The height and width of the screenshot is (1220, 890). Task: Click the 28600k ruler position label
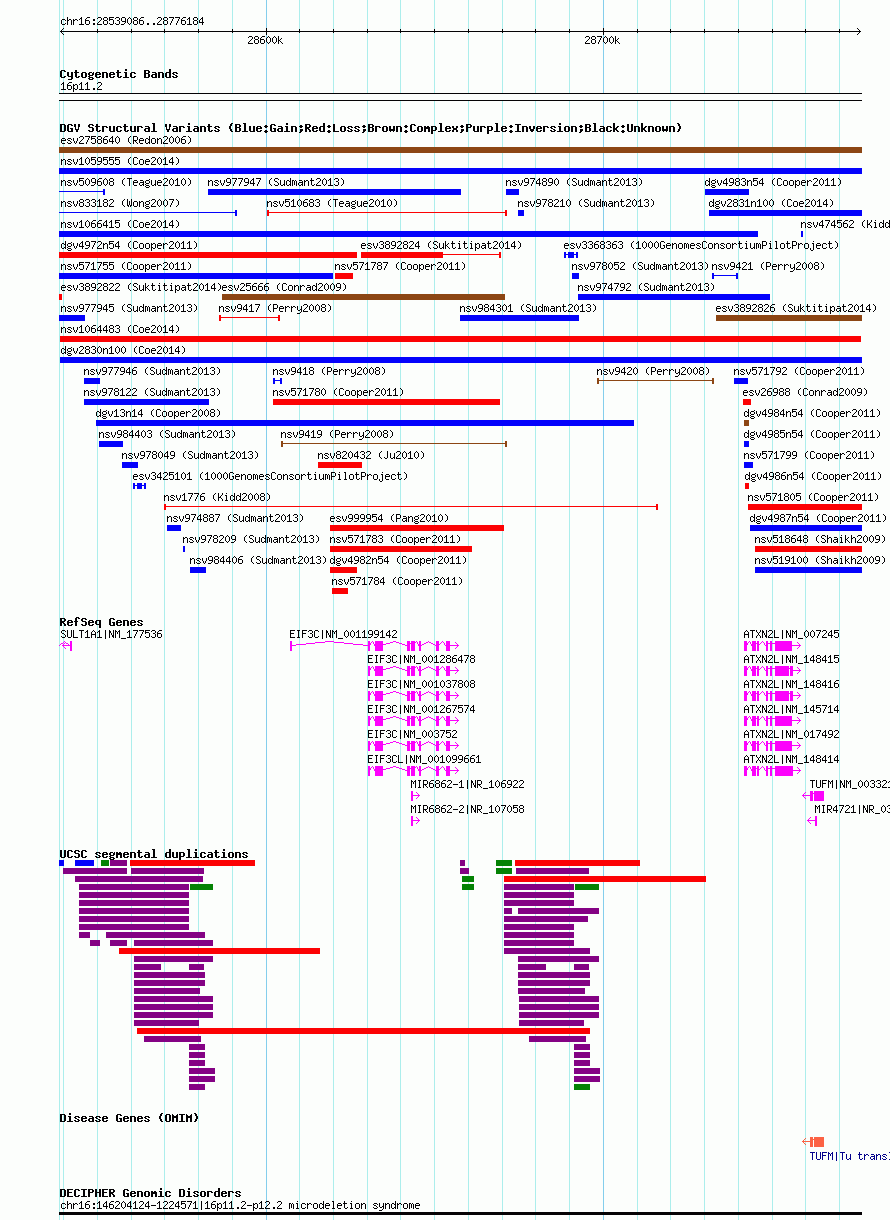coord(265,41)
